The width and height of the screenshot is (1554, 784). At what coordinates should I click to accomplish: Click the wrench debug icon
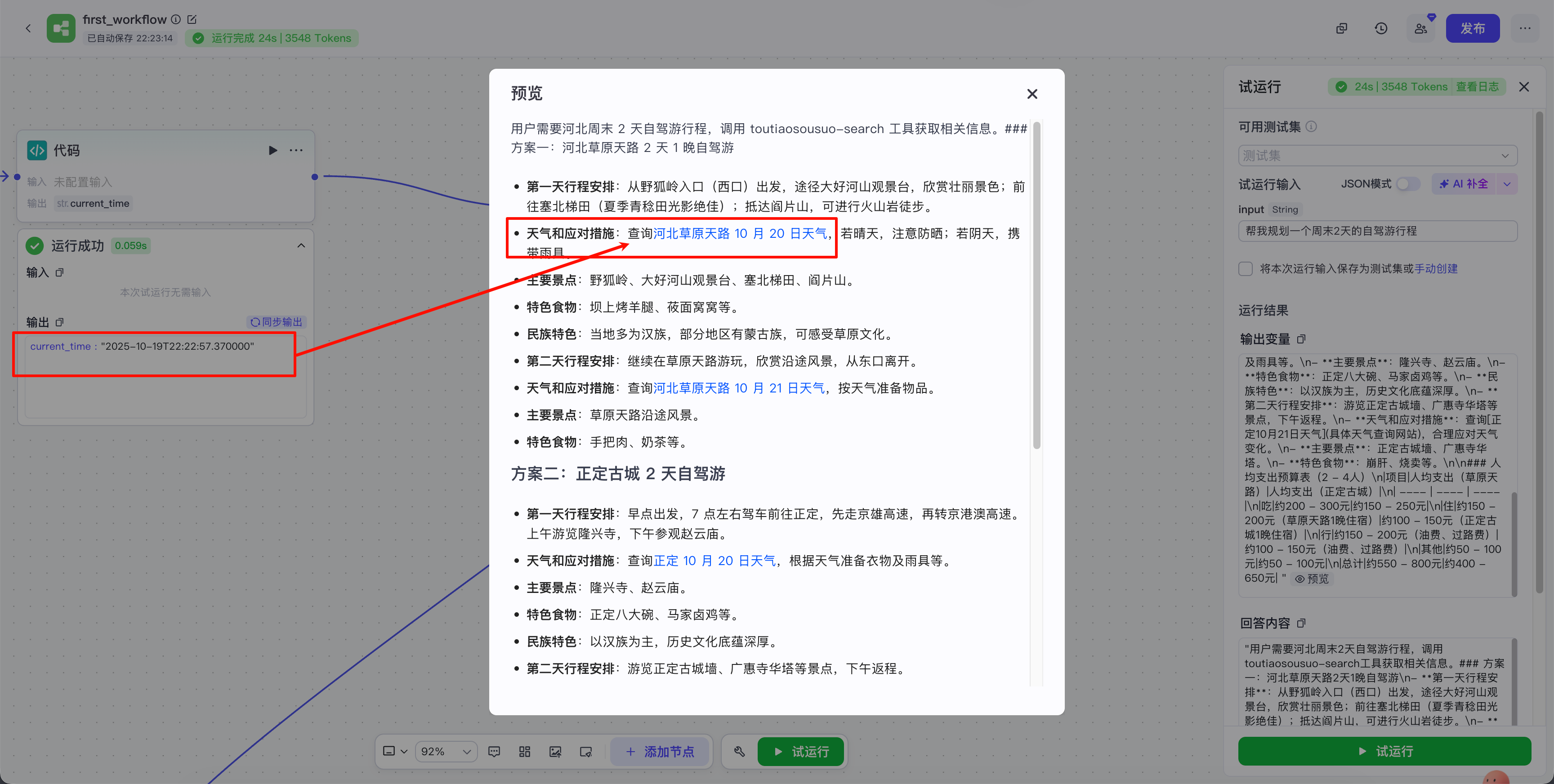click(739, 752)
